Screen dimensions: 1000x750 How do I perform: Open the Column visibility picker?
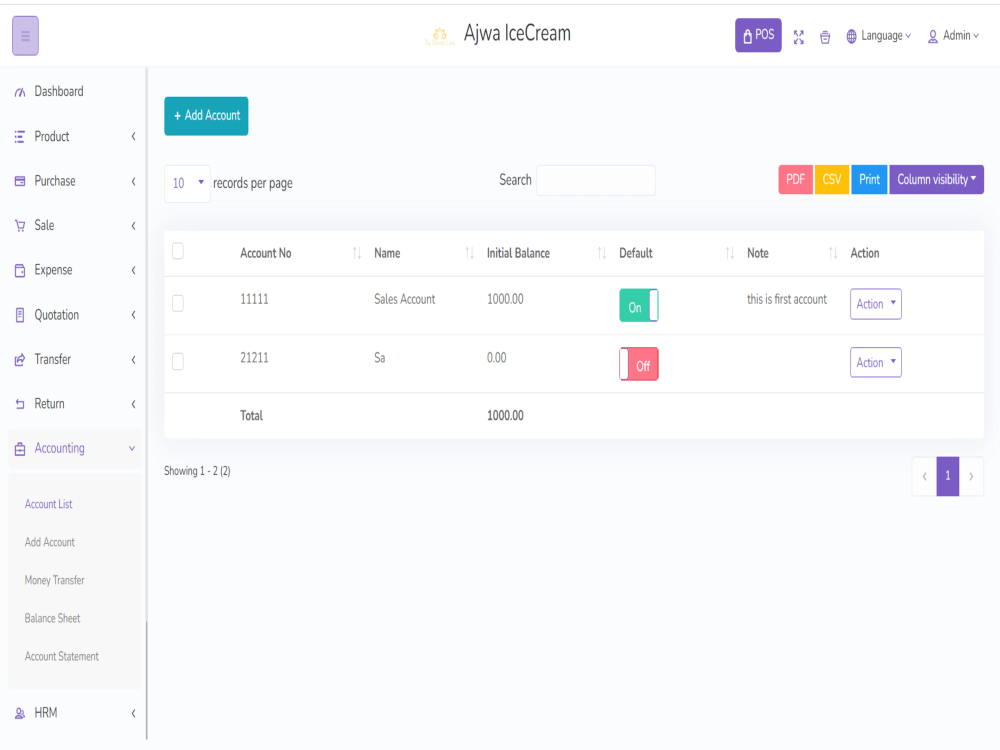pyautogui.click(x=936, y=179)
